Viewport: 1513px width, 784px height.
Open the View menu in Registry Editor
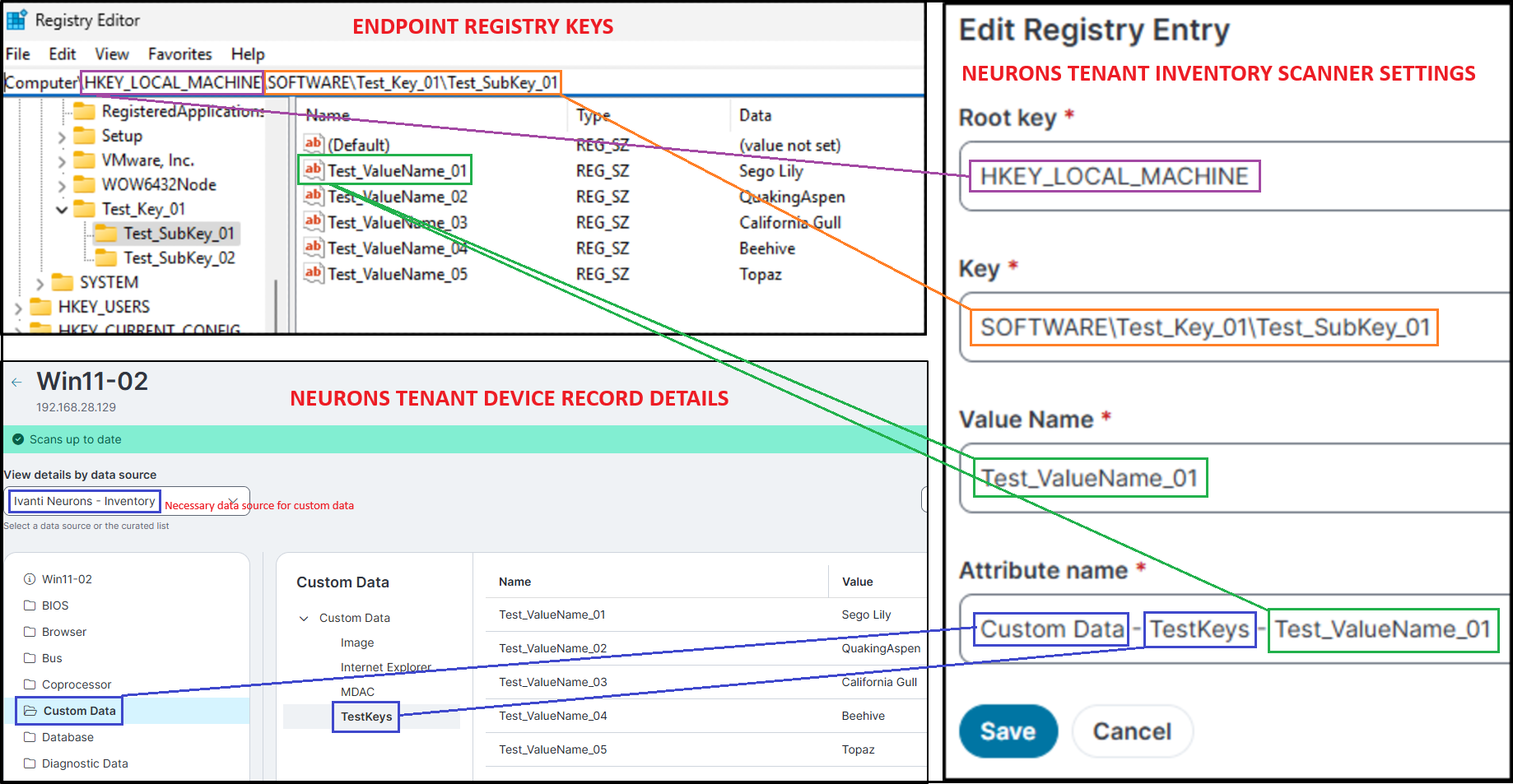tap(111, 53)
